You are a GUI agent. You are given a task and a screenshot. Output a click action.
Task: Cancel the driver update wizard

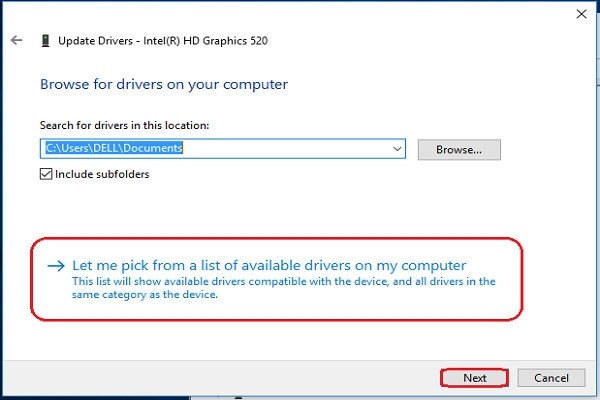pos(551,378)
